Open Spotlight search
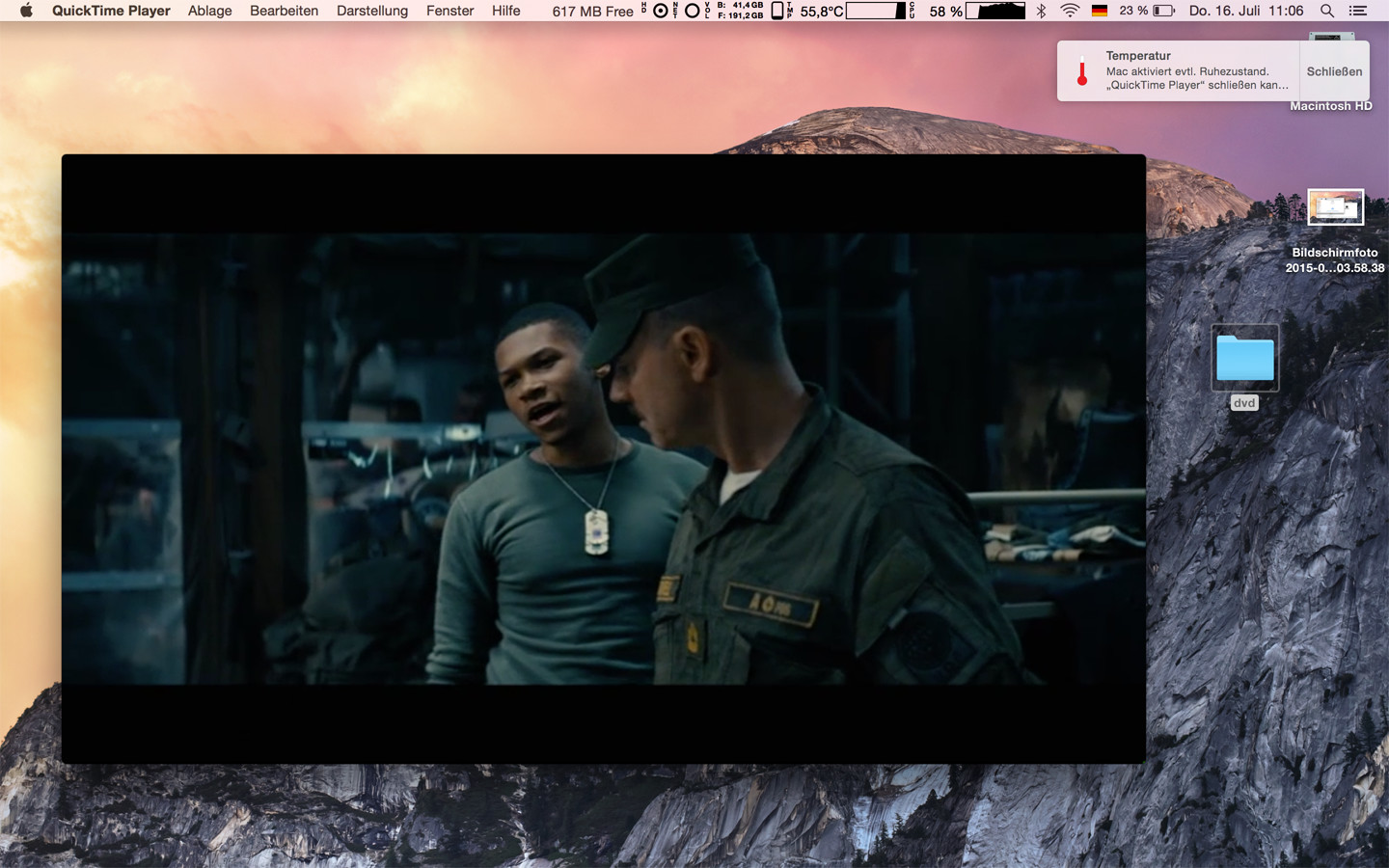This screenshot has width=1389, height=868. pyautogui.click(x=1327, y=11)
